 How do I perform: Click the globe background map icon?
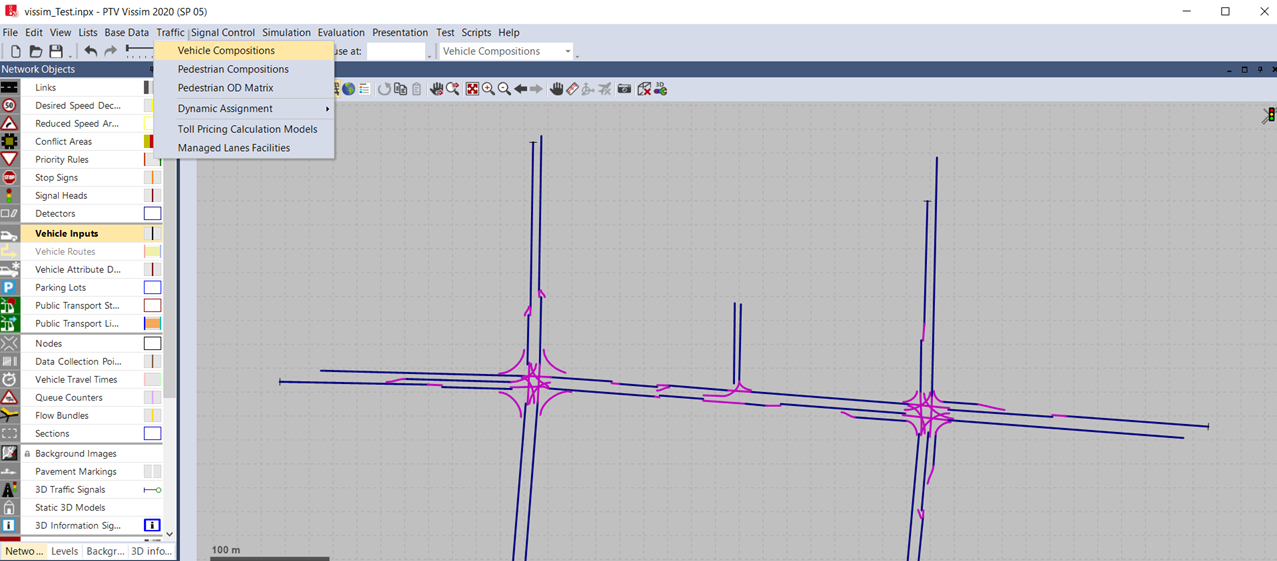click(x=348, y=89)
